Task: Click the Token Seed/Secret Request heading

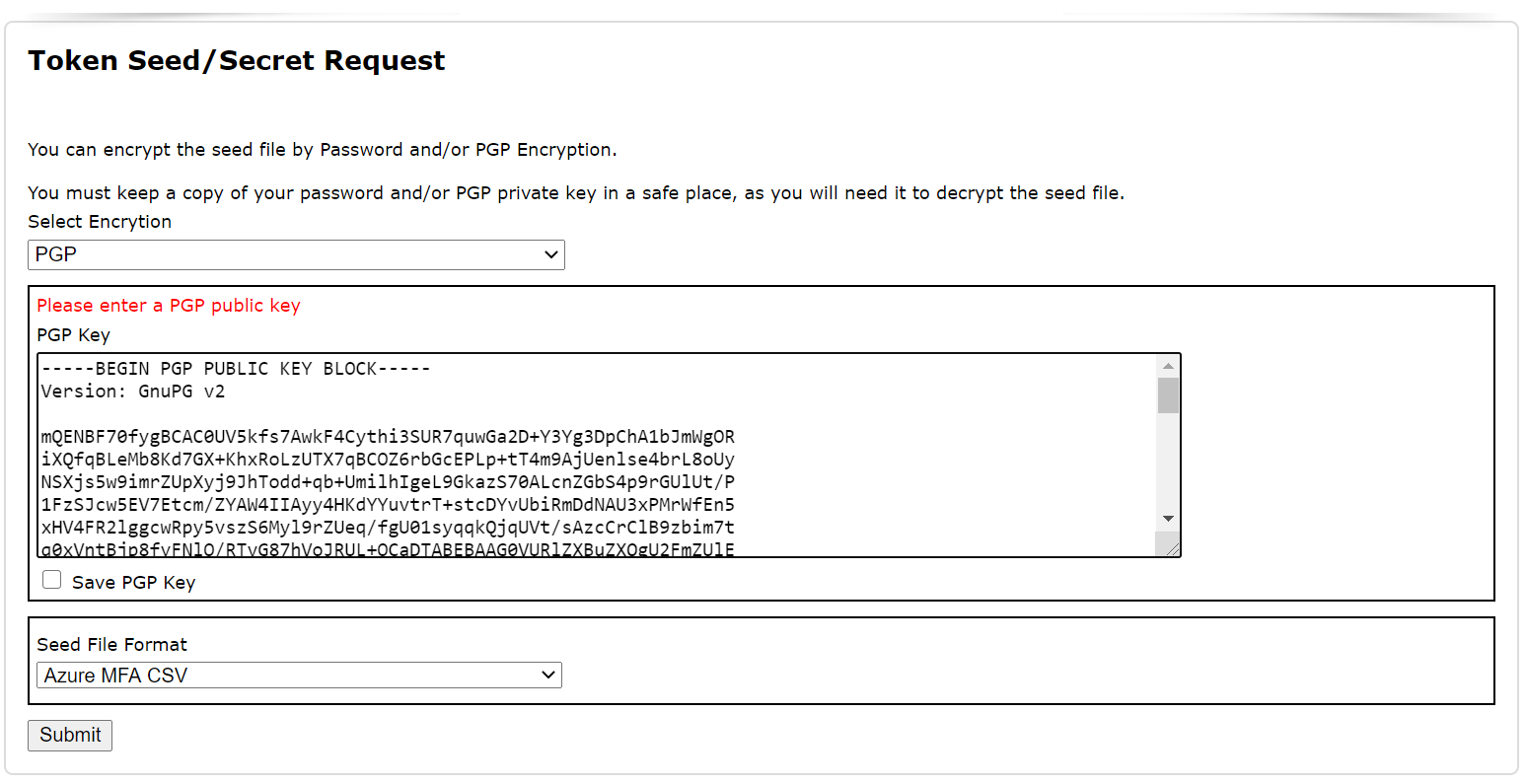Action: click(237, 61)
